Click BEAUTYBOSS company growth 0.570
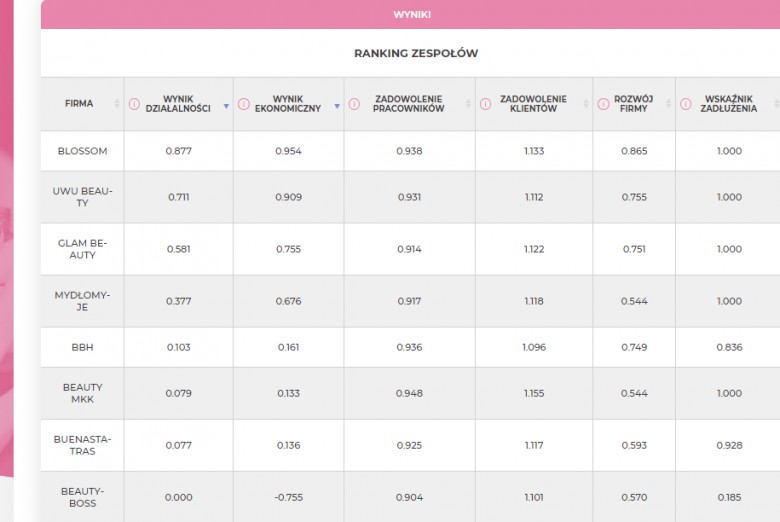The height and width of the screenshot is (522, 780). [634, 497]
